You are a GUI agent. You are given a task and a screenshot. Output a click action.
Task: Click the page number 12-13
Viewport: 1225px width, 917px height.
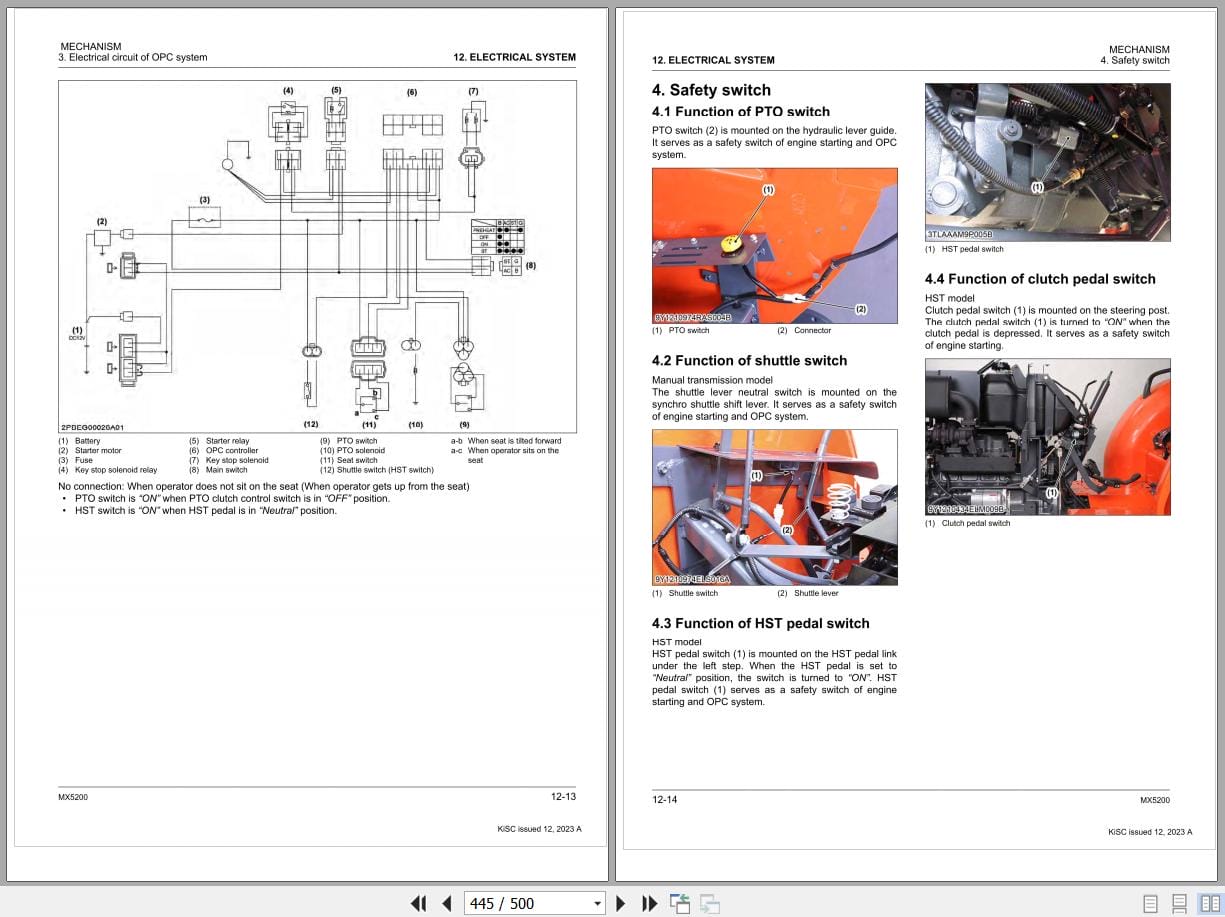click(x=563, y=797)
